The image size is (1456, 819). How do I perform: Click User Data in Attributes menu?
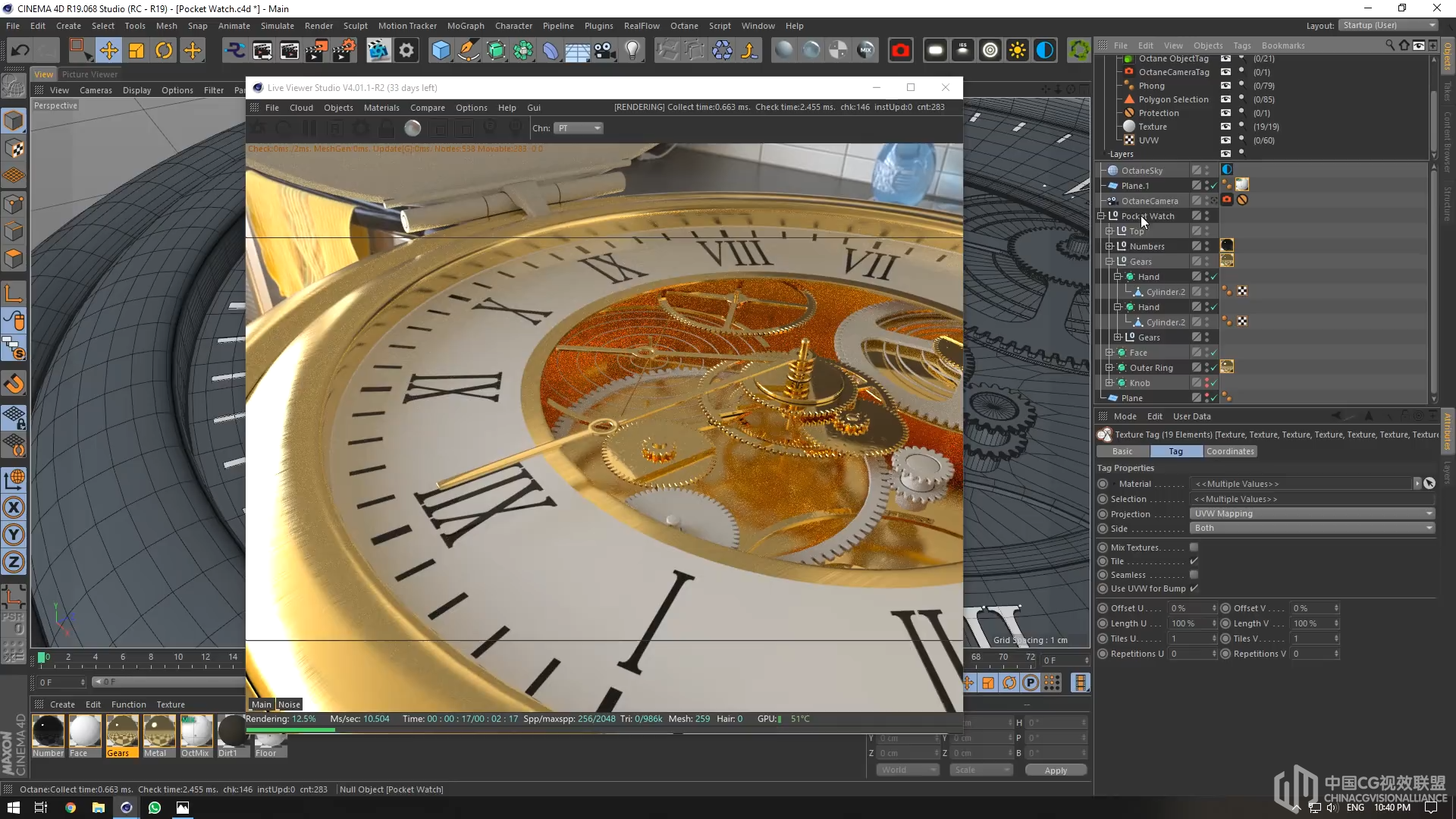1191,416
